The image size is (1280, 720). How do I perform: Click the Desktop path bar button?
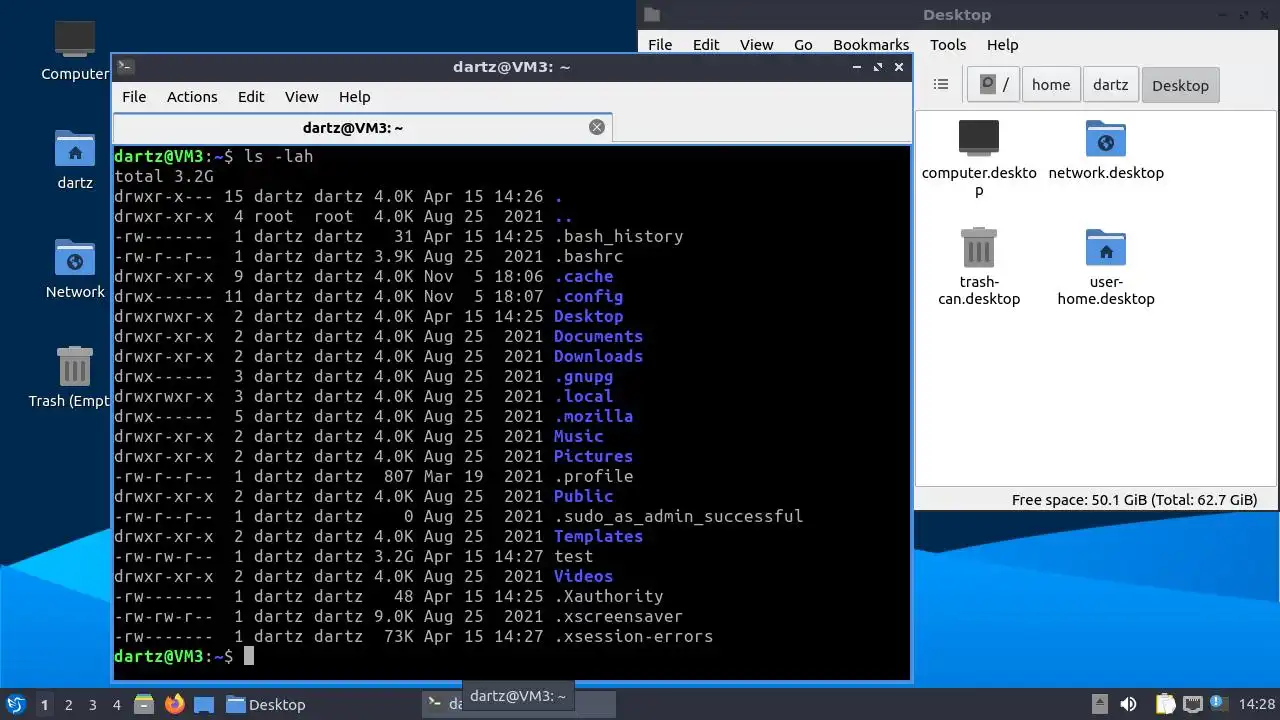tap(1180, 85)
